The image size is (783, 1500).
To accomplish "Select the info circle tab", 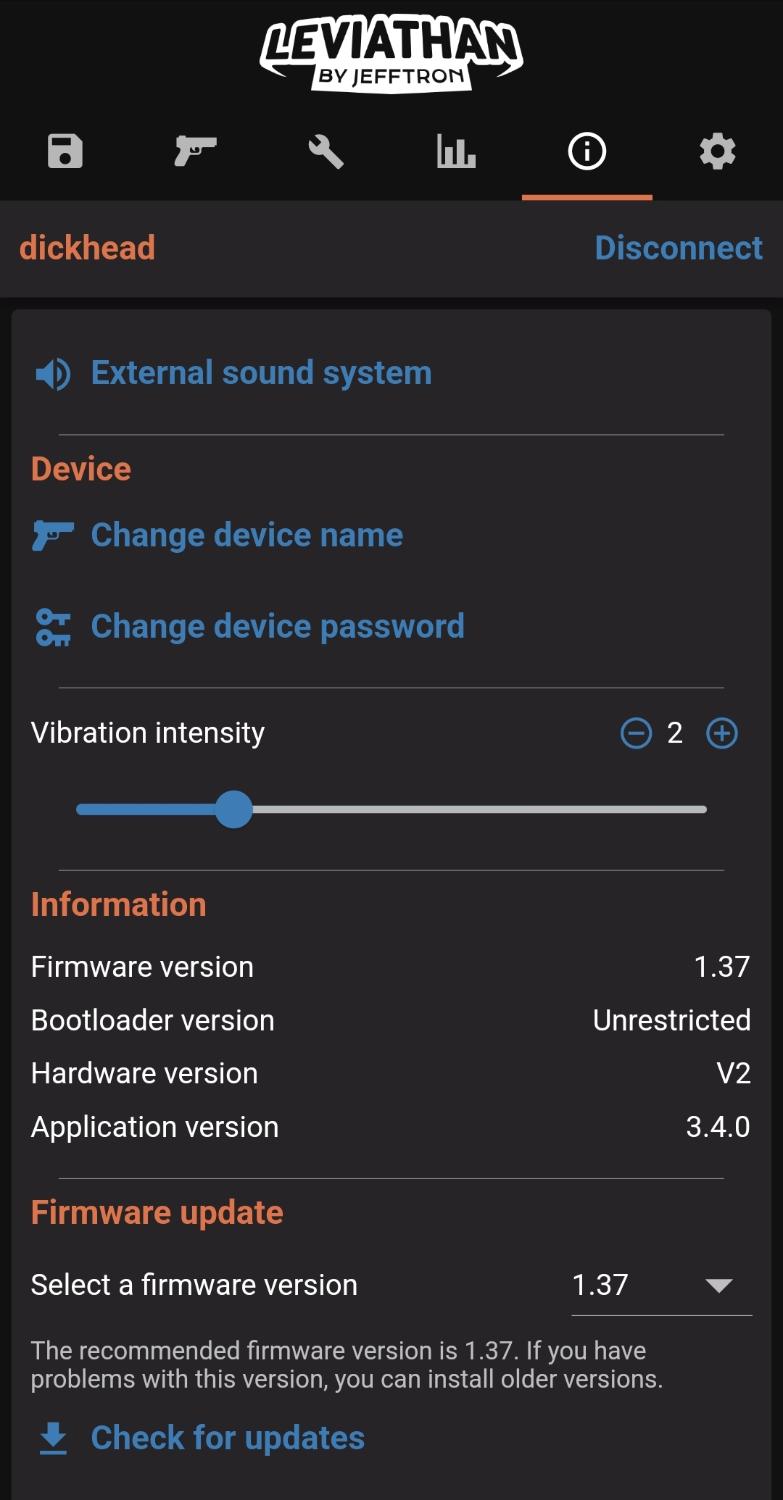I will 587,152.
